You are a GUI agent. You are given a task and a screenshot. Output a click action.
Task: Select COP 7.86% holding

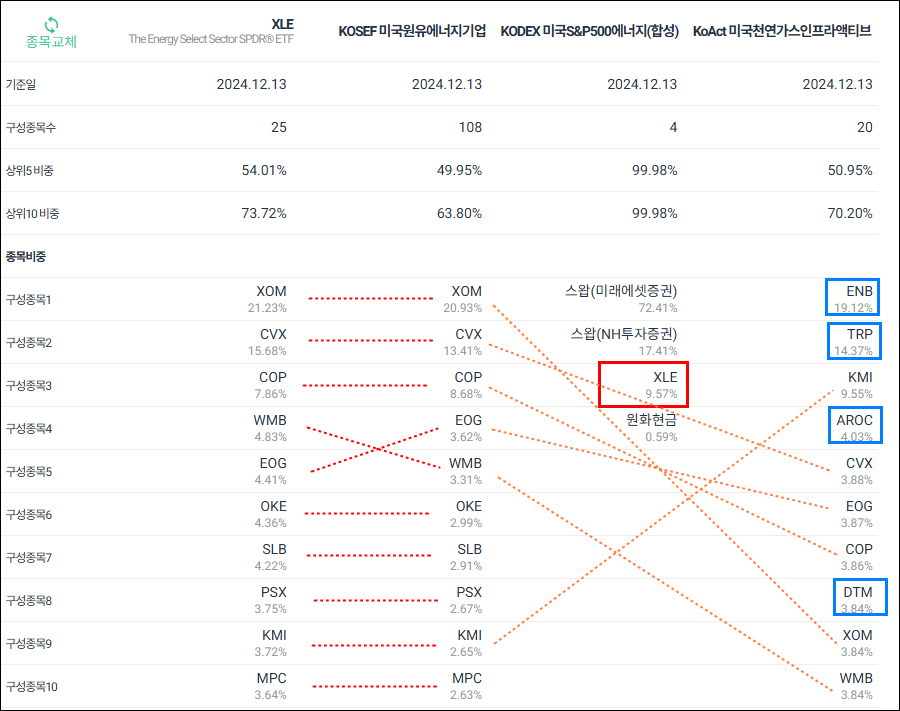pos(271,385)
